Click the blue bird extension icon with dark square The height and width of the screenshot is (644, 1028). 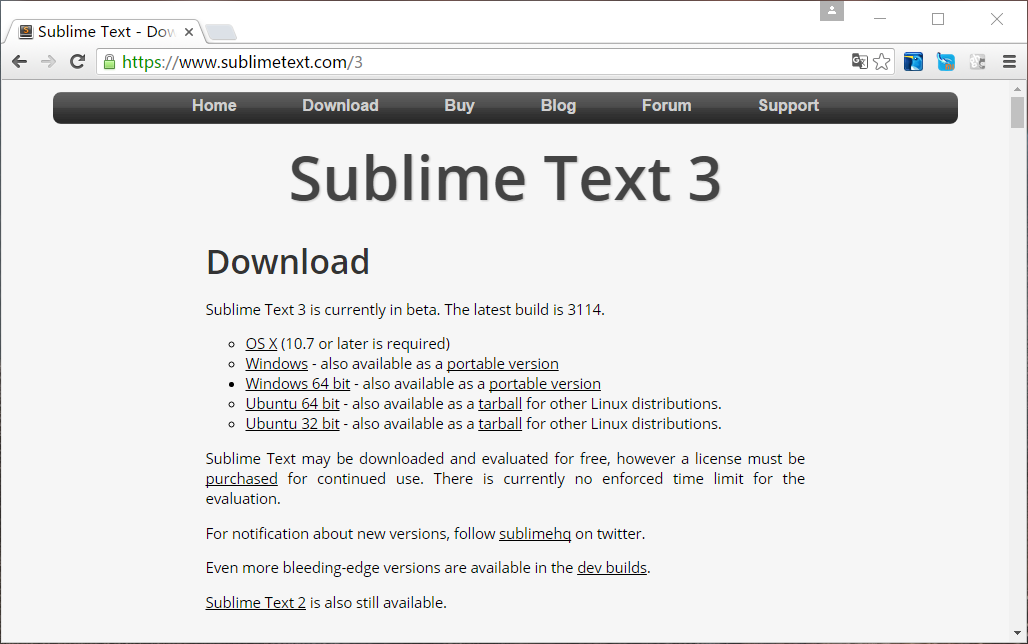coord(913,62)
